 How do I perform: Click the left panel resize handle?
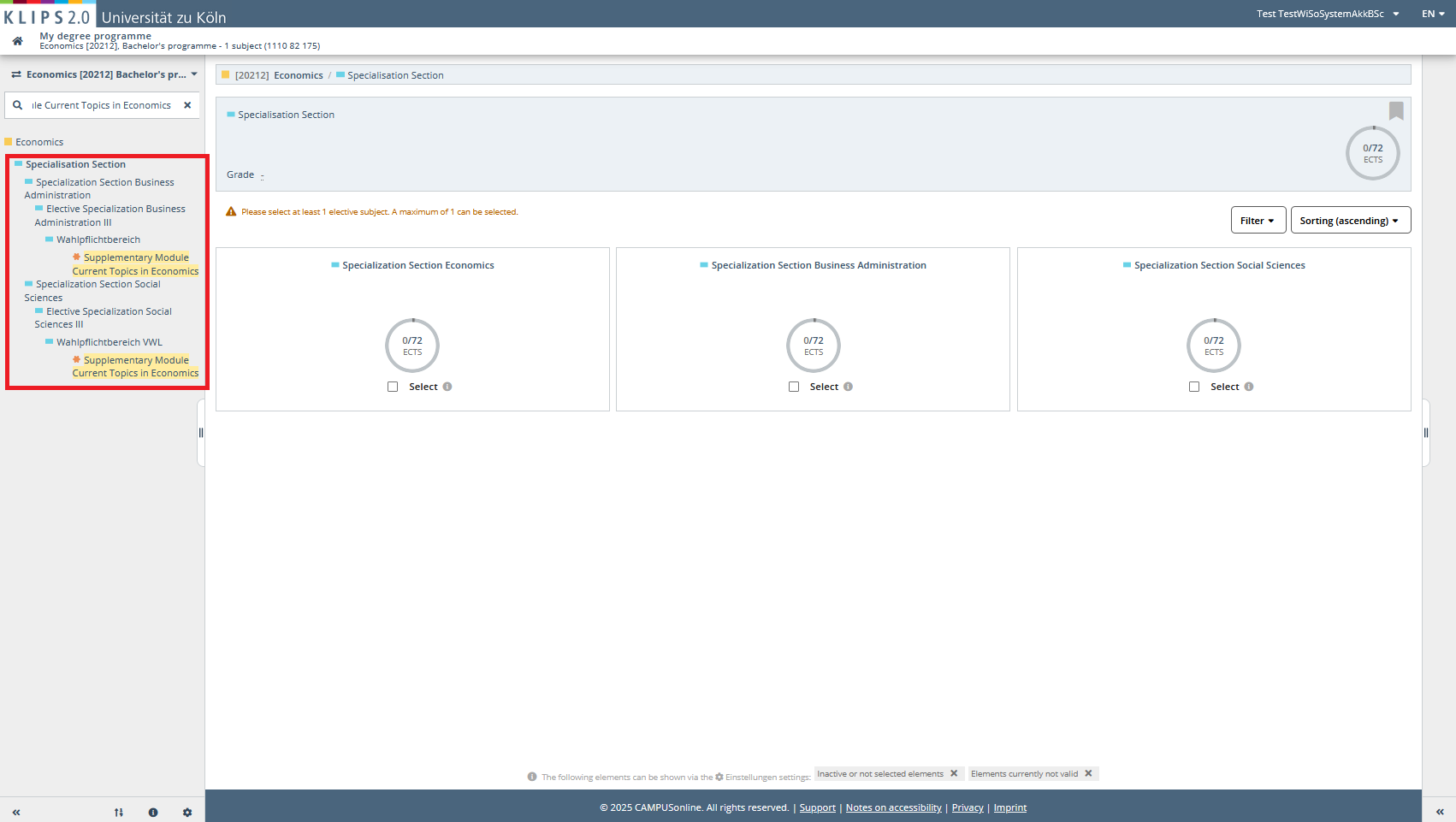click(201, 433)
